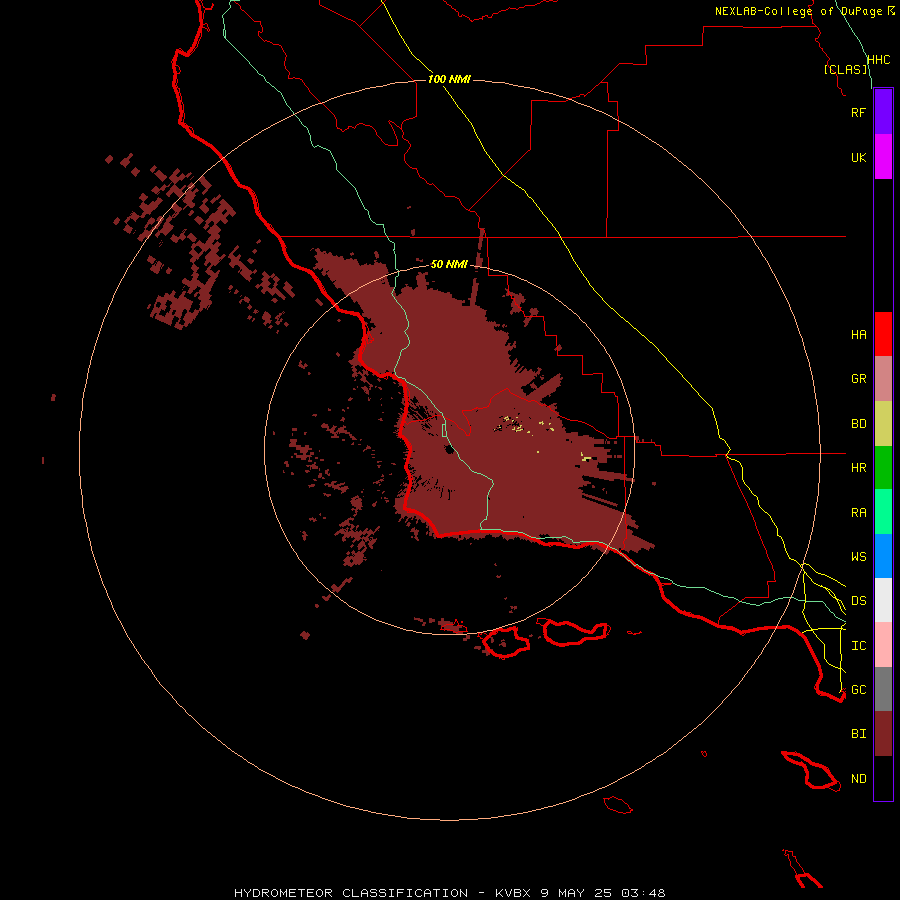Image resolution: width=900 pixels, height=900 pixels.
Task: Click the RA legend label
Action: click(x=858, y=513)
